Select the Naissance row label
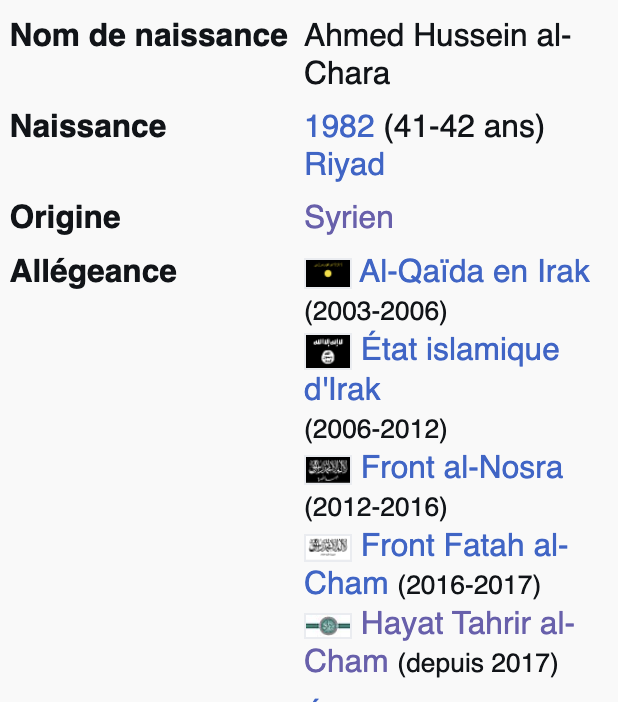 88,127
